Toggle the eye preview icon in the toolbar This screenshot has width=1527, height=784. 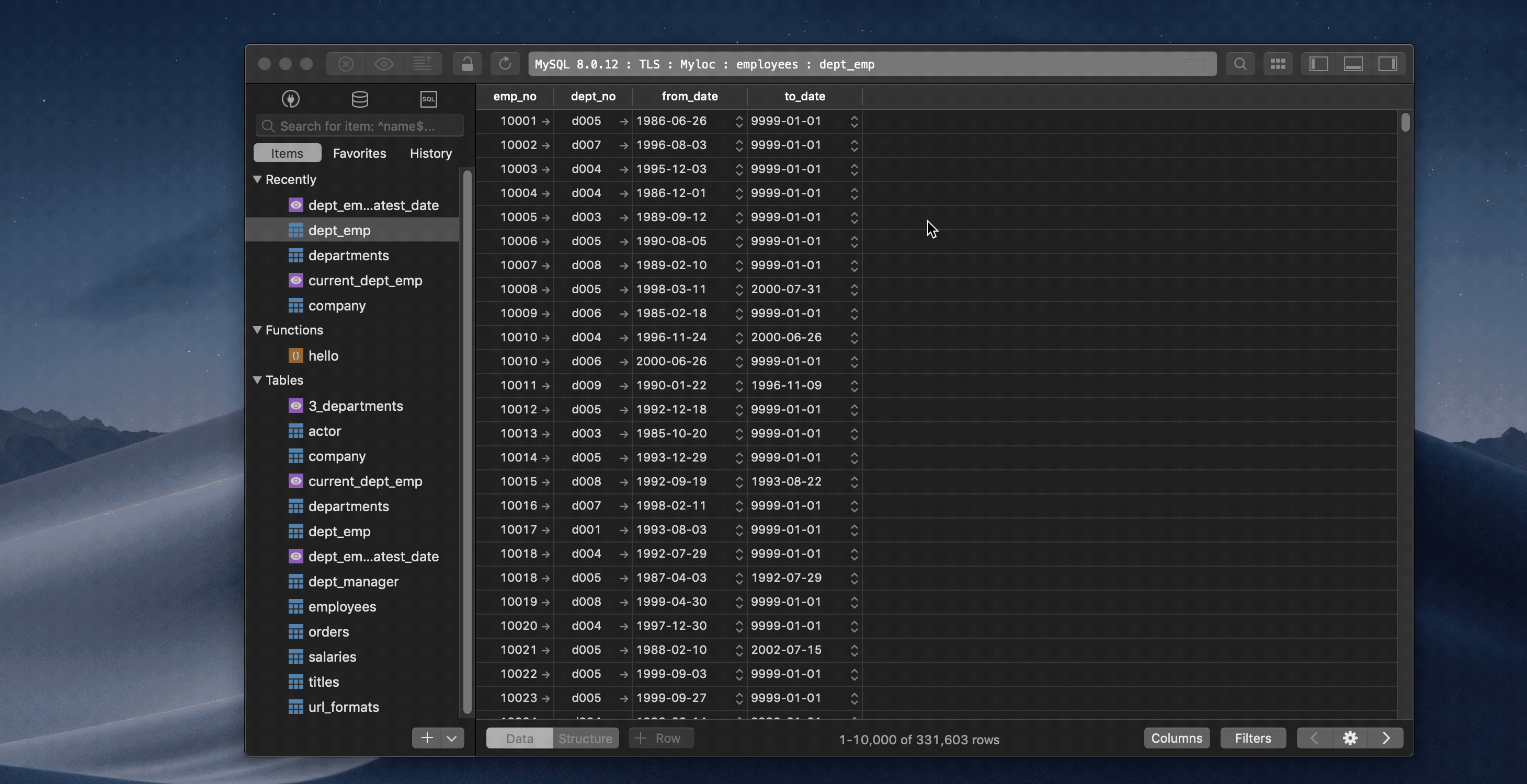click(x=384, y=63)
